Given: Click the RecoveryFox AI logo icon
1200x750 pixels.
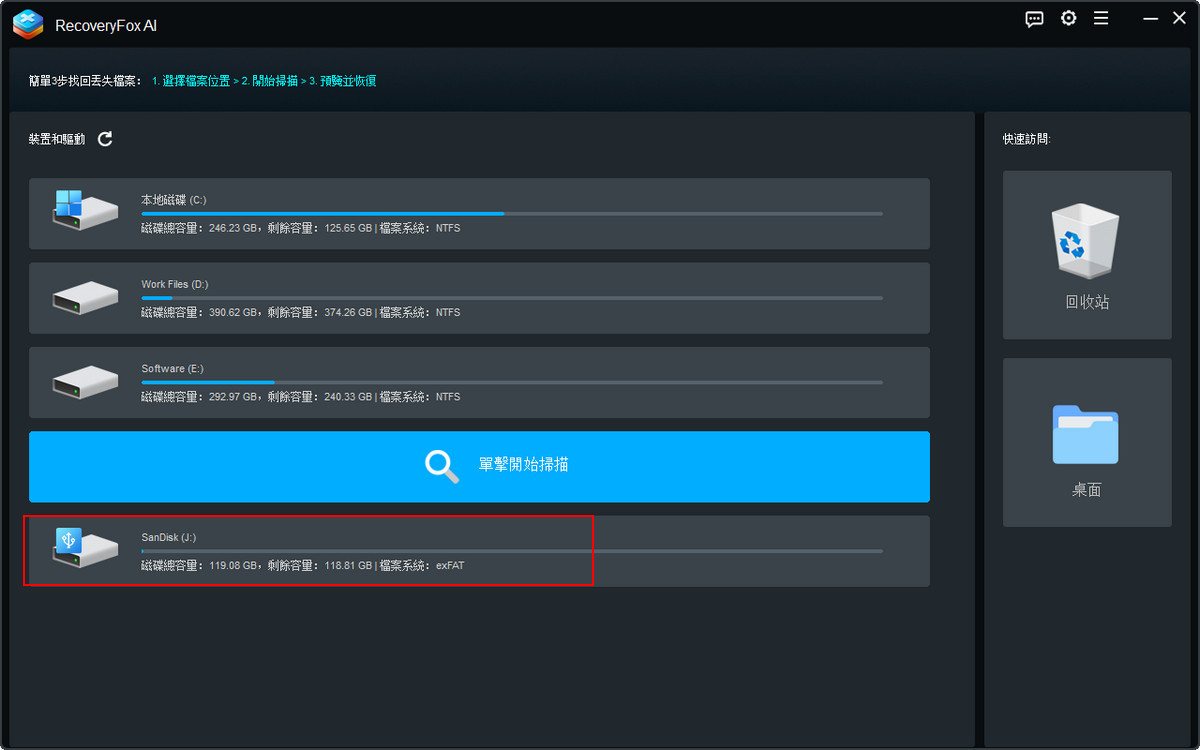Looking at the screenshot, I should click(28, 24).
